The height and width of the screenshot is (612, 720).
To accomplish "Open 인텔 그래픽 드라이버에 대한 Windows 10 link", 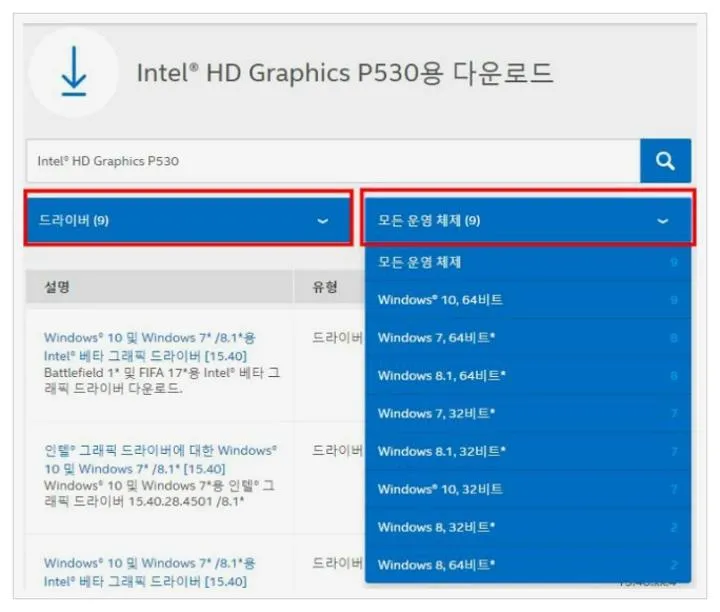I will coord(160,460).
